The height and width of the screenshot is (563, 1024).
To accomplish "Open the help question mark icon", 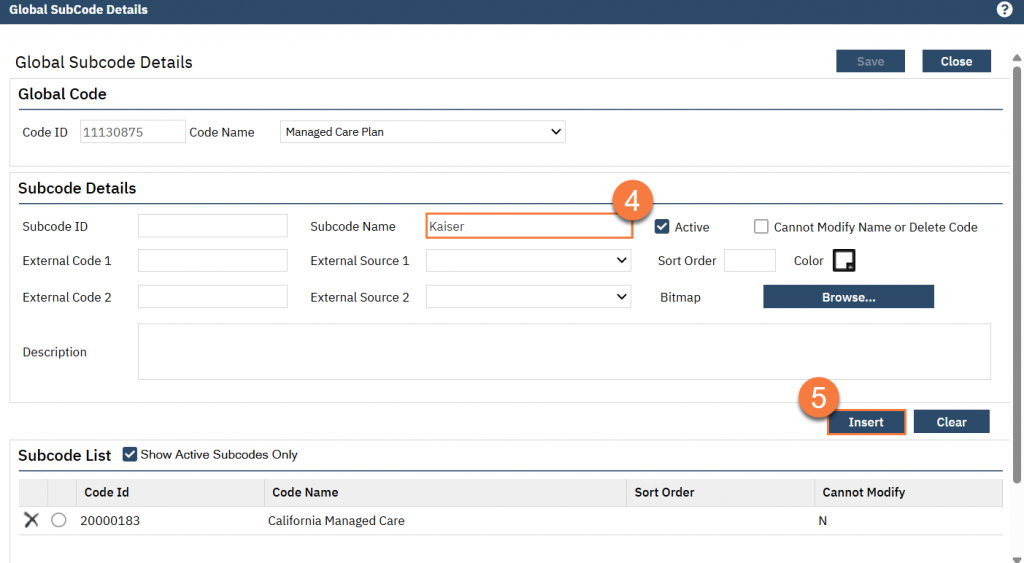I will [1005, 10].
